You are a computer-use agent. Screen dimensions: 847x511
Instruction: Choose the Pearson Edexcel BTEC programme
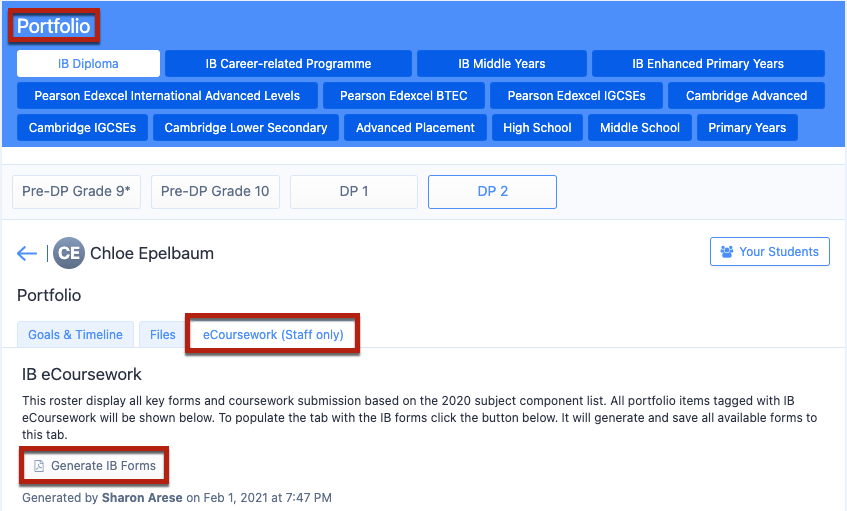(397, 96)
